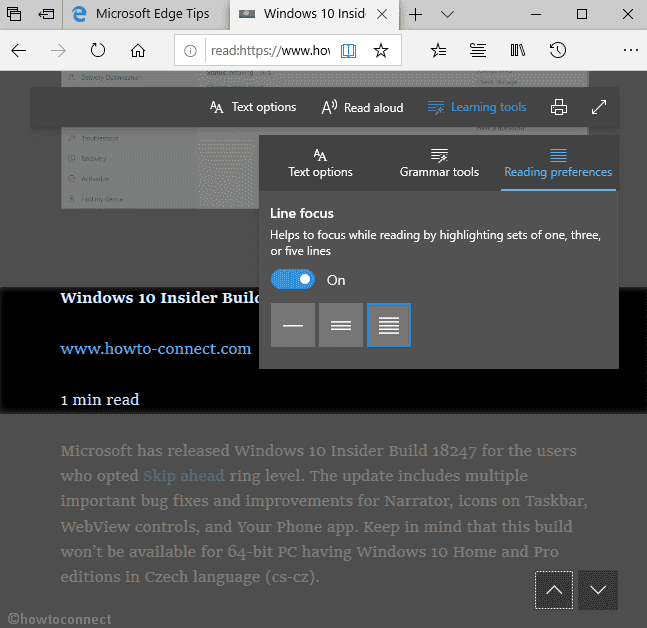Toggle Learning tools panel

[477, 107]
